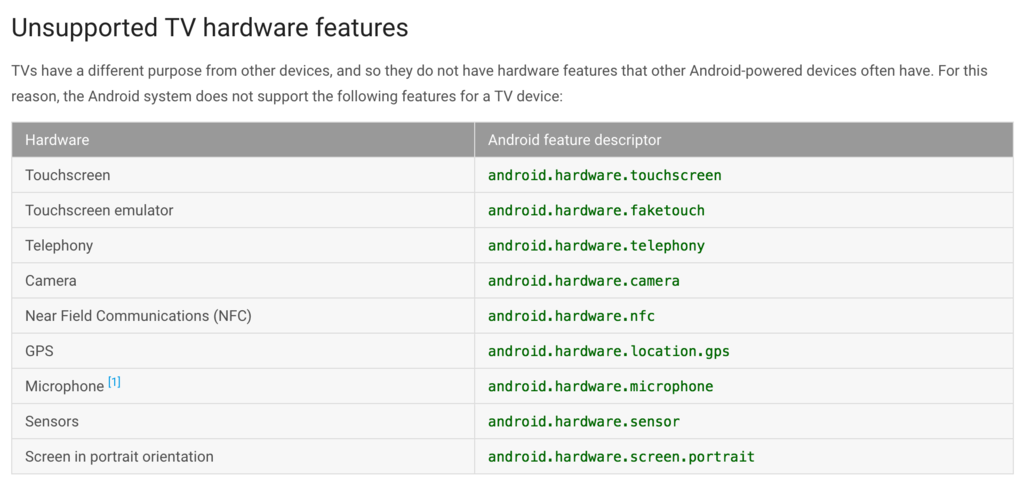Click the GPS row label
This screenshot has height=484, width=1024.
[x=39, y=351]
